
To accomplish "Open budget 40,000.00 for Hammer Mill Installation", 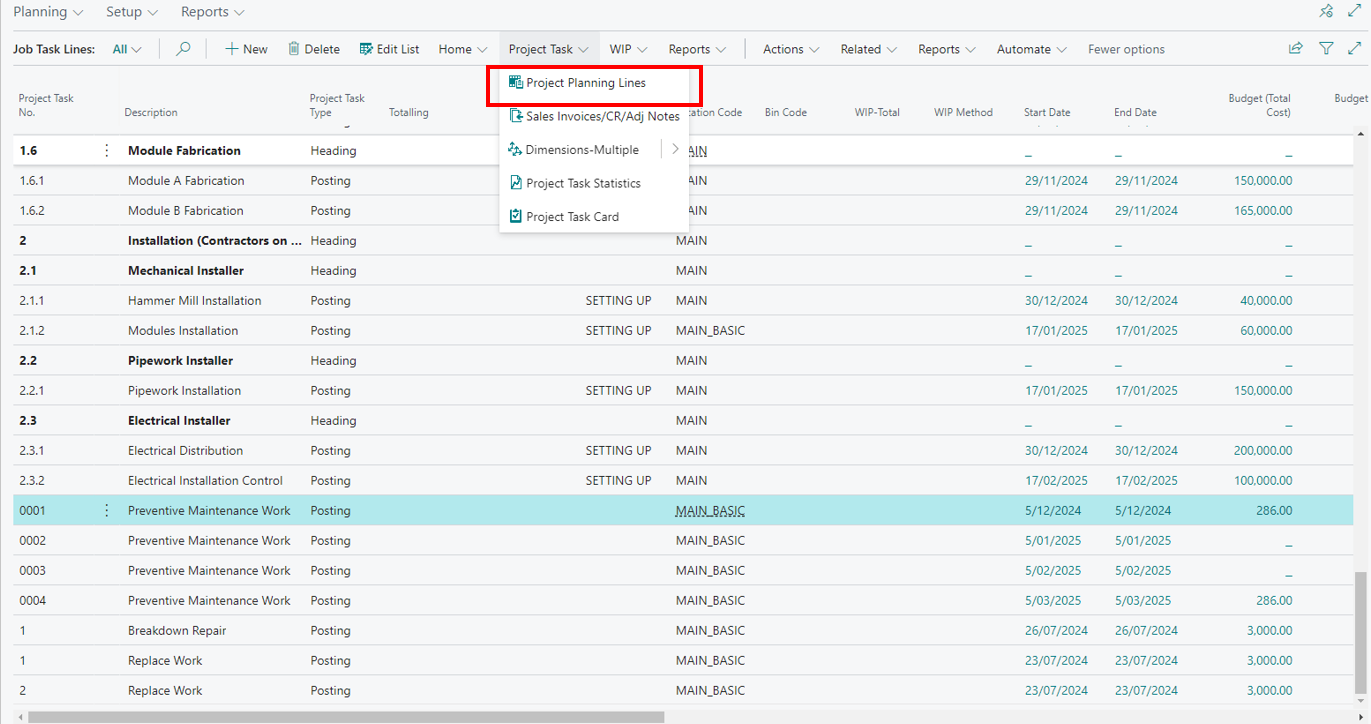I will pyautogui.click(x=1266, y=301).
